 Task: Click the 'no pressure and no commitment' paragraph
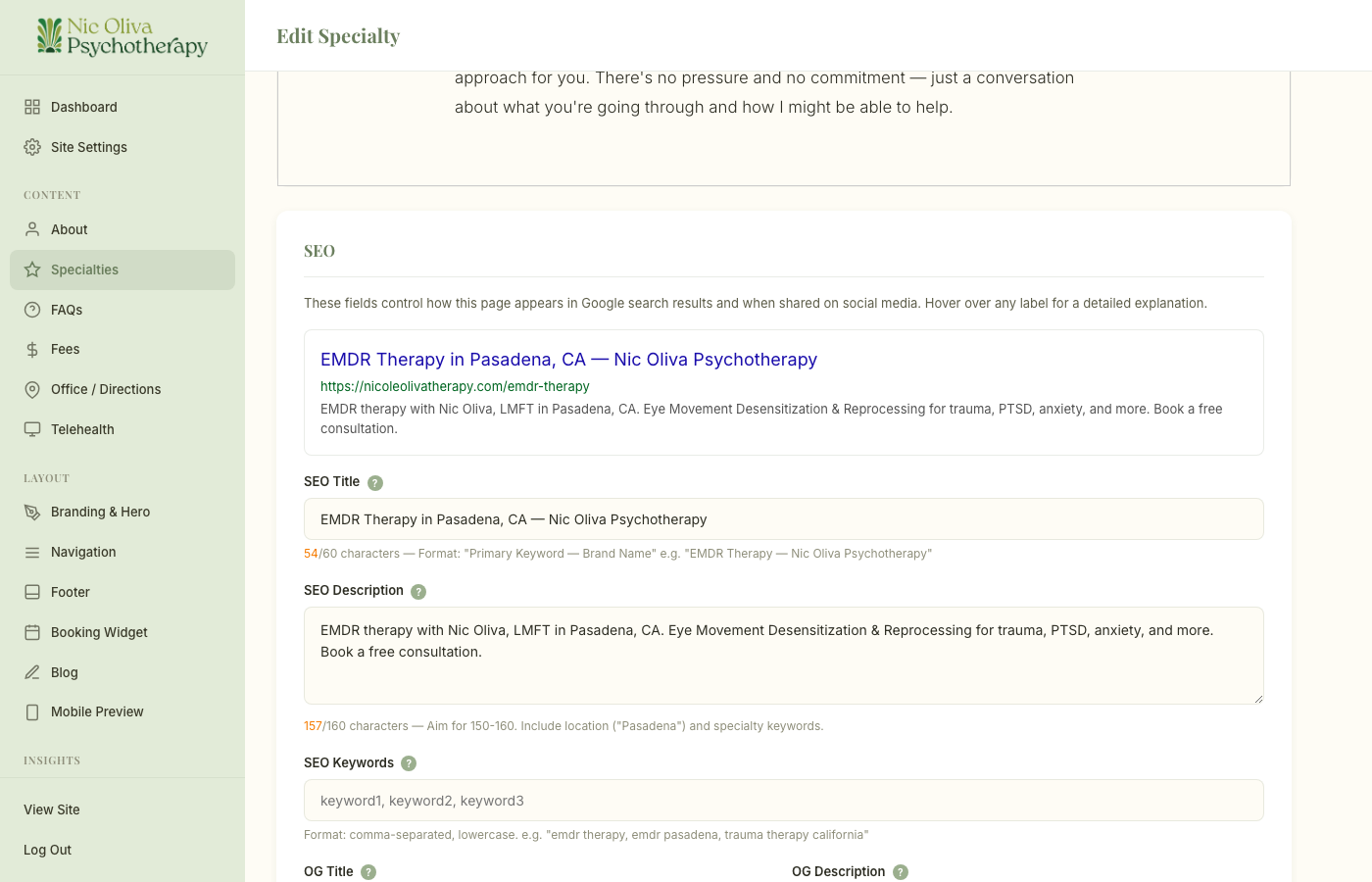(x=764, y=92)
